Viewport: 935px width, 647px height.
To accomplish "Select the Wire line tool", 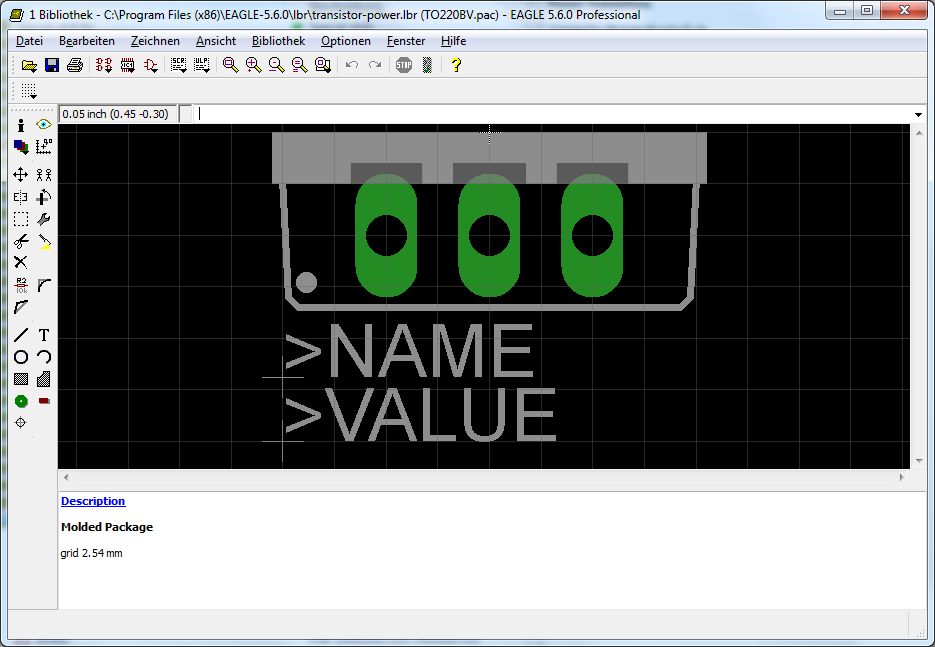I will [21, 335].
